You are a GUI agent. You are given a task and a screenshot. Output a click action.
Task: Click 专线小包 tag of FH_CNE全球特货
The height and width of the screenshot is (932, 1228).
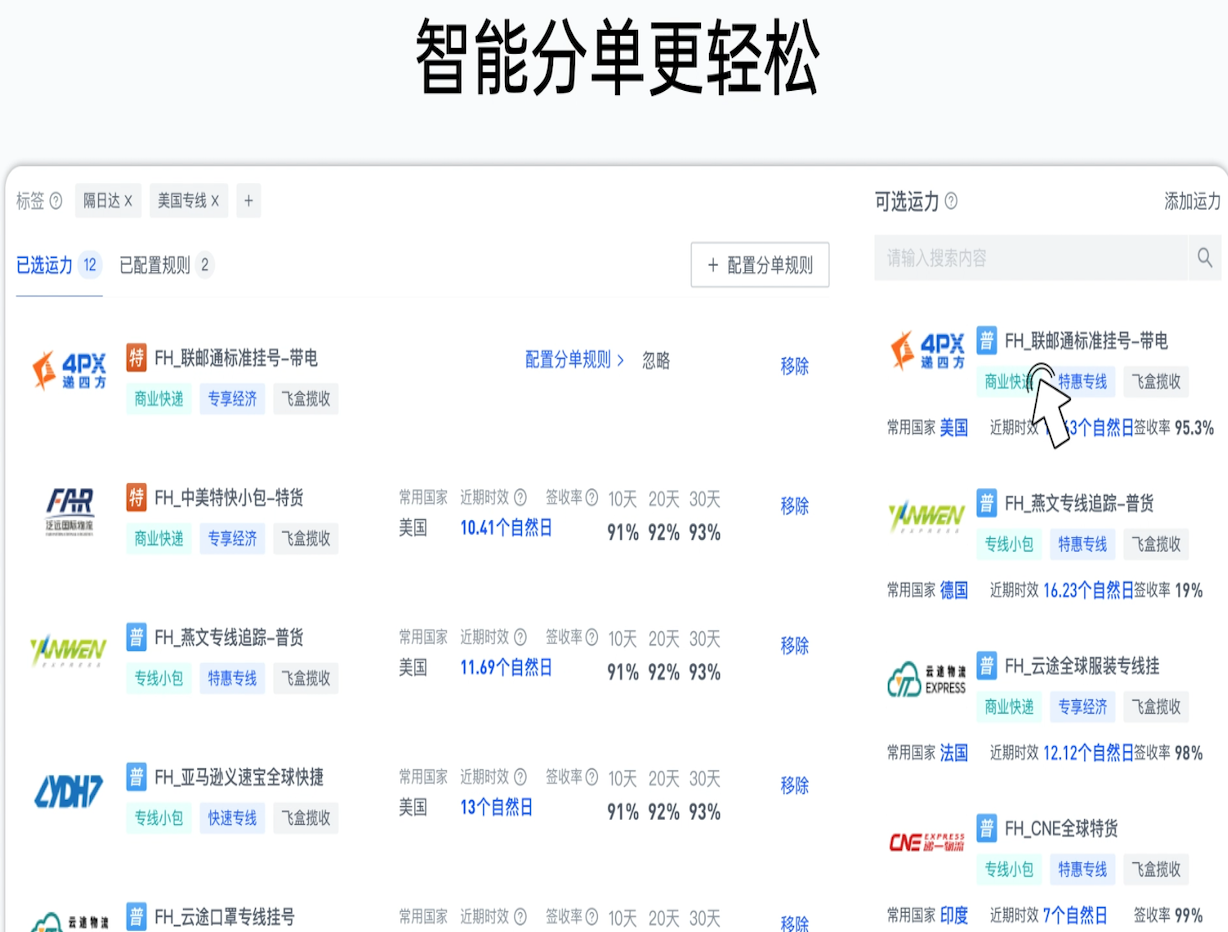pos(1009,869)
